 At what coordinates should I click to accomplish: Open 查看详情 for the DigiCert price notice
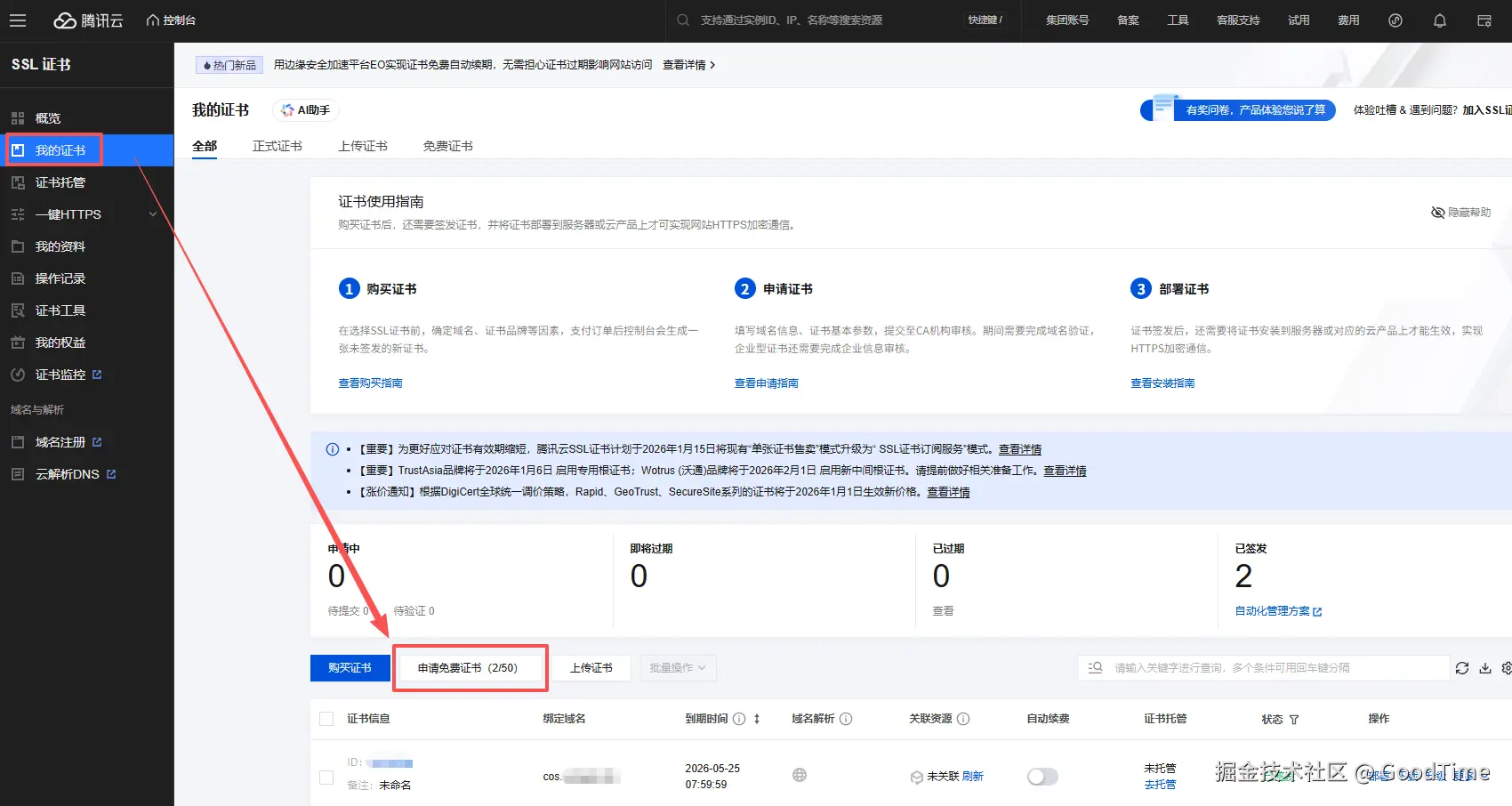point(948,492)
